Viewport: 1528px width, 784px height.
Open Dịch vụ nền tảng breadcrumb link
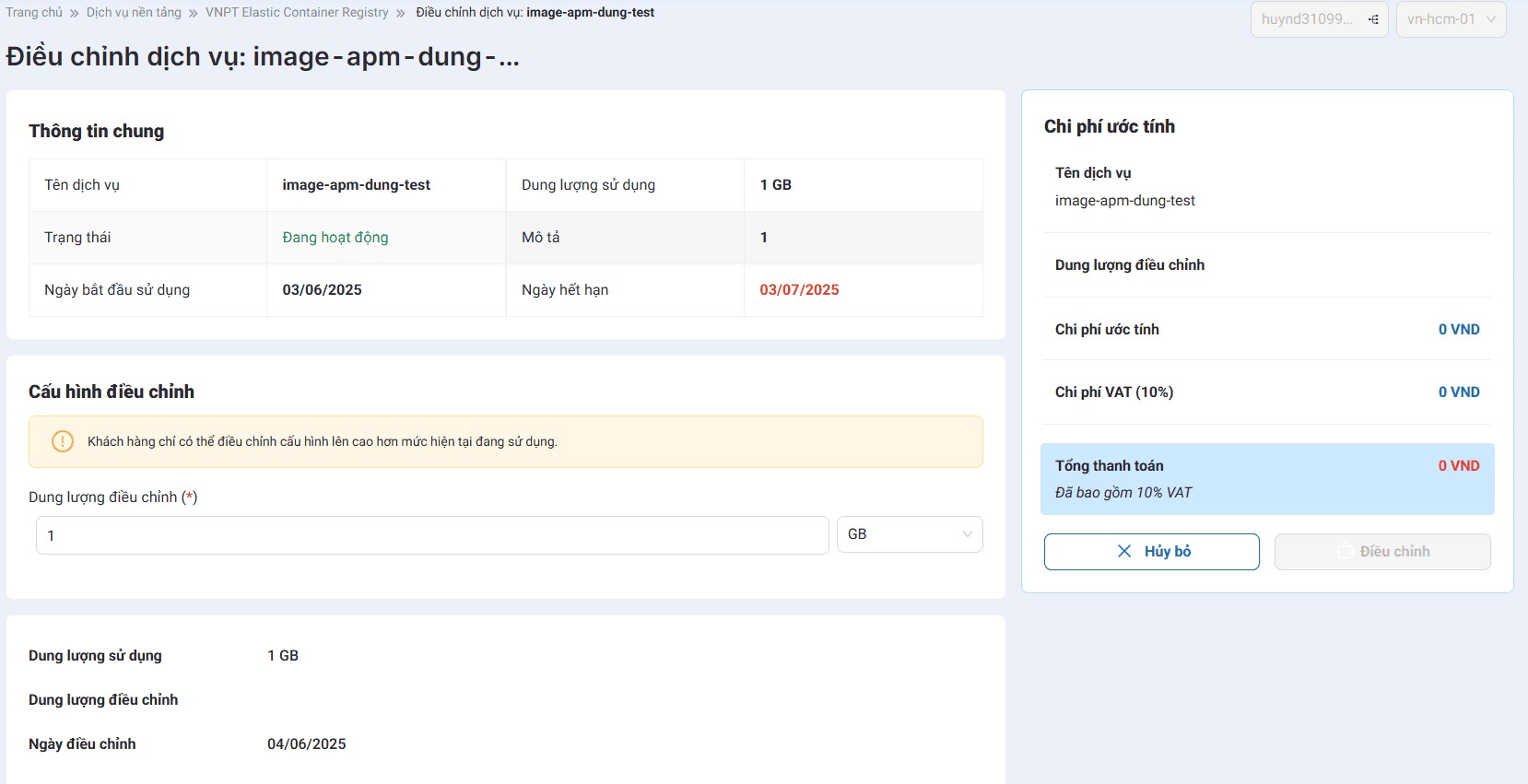coord(134,13)
